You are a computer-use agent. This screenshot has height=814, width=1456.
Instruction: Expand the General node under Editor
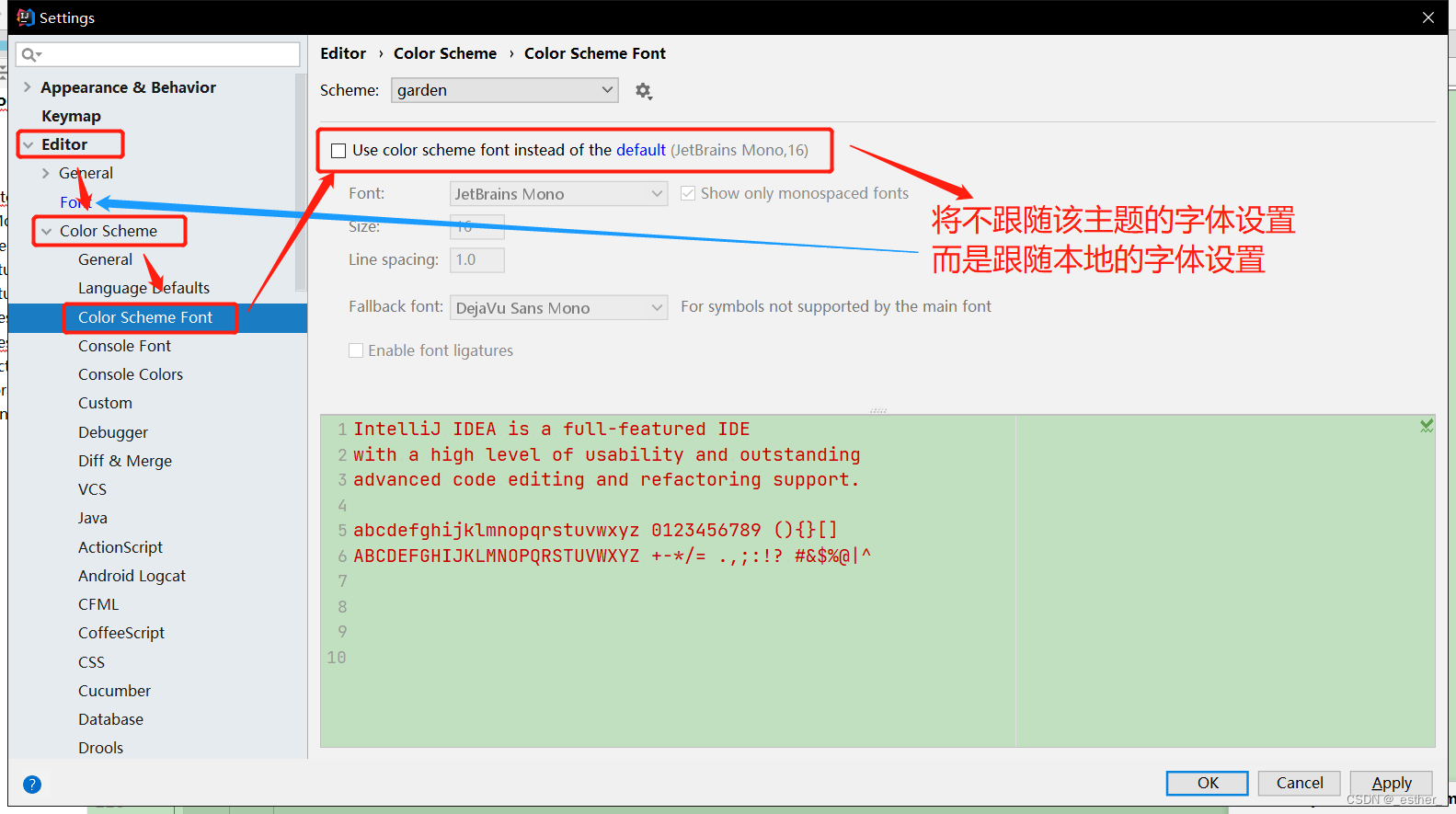[46, 173]
